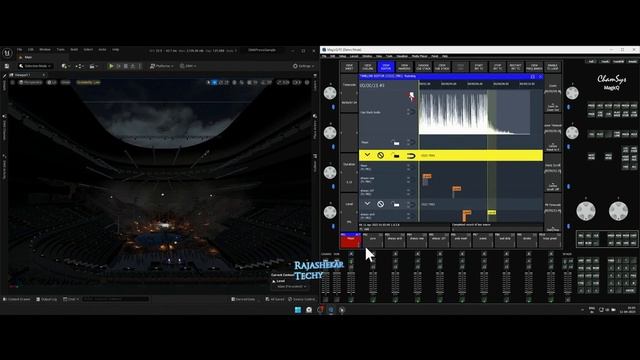Open the Content Drawer in Unreal
This screenshot has height=360, width=640.
click(17, 299)
